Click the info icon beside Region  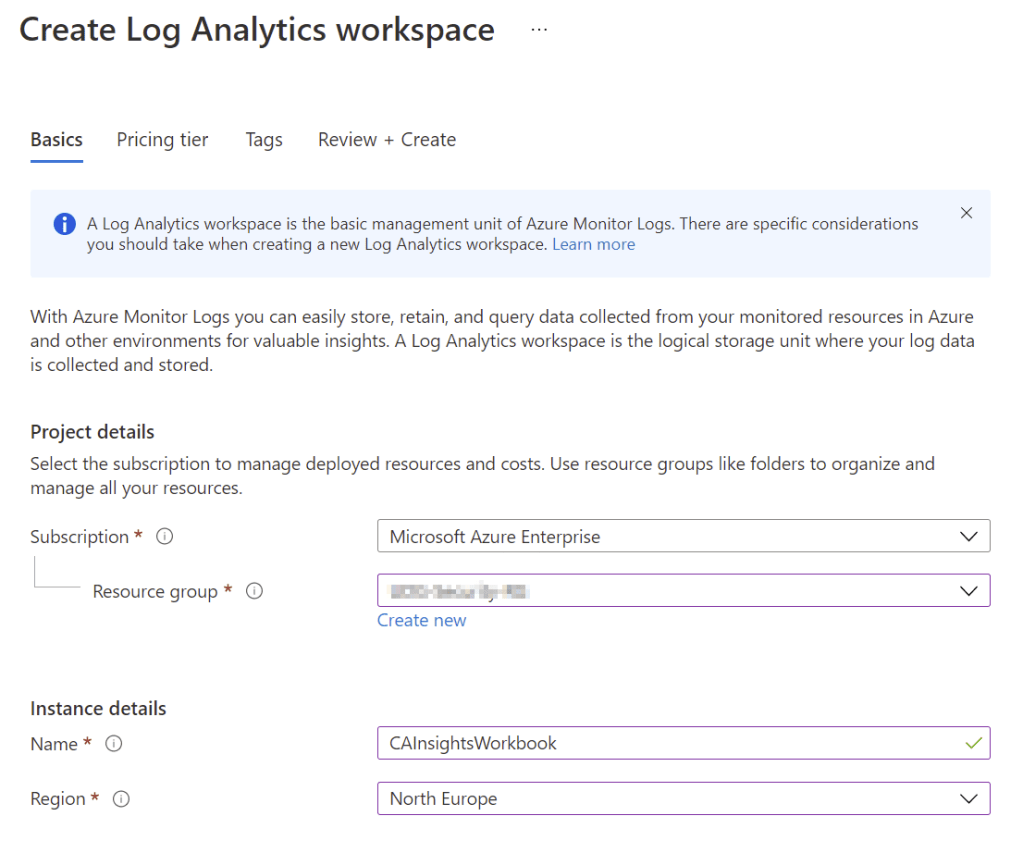[x=122, y=799]
